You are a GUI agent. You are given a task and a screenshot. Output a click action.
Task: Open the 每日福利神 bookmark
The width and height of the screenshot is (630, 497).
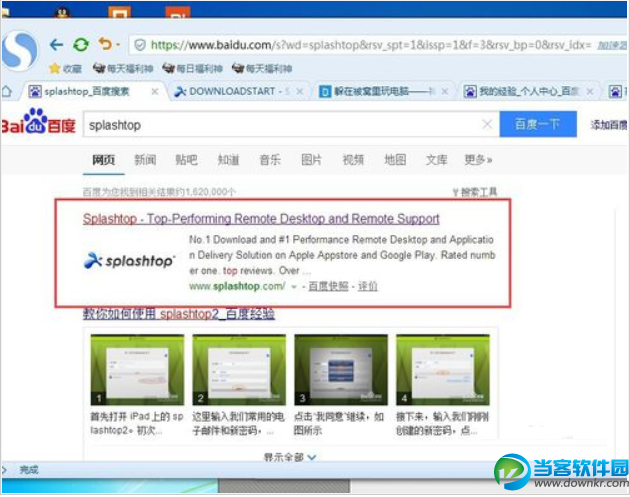(x=192, y=69)
